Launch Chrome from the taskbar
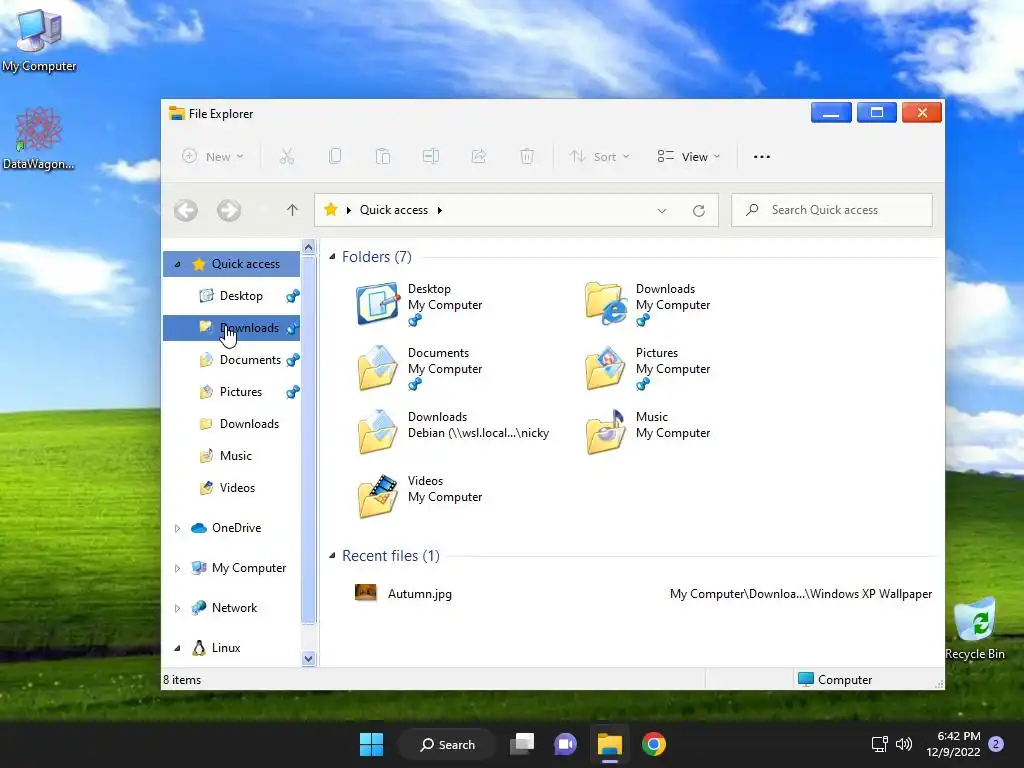This screenshot has height=768, width=1024. (x=654, y=744)
